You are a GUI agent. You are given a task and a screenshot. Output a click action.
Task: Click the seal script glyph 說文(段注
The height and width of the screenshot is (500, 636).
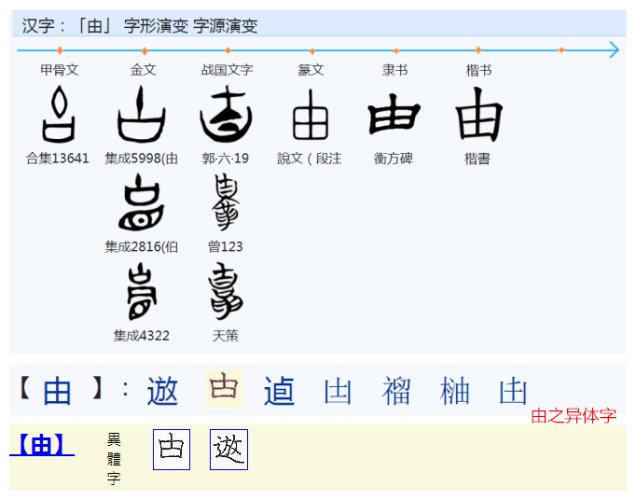pos(310,115)
